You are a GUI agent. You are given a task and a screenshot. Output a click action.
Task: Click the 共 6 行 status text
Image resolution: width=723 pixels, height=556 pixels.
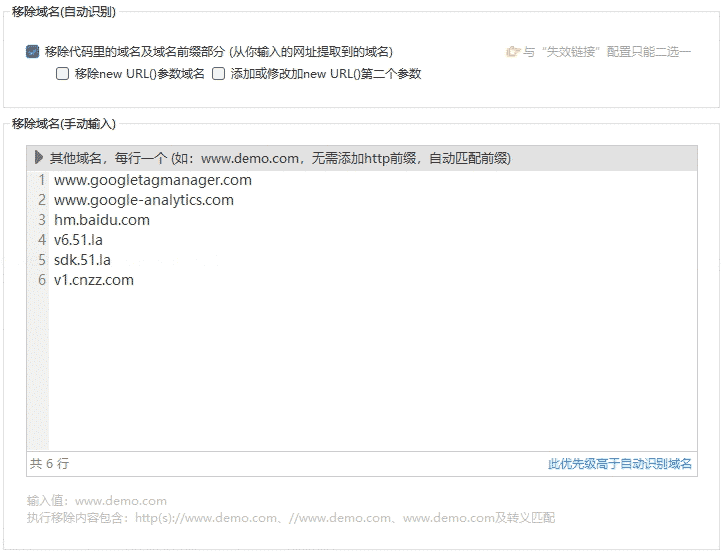(x=49, y=464)
